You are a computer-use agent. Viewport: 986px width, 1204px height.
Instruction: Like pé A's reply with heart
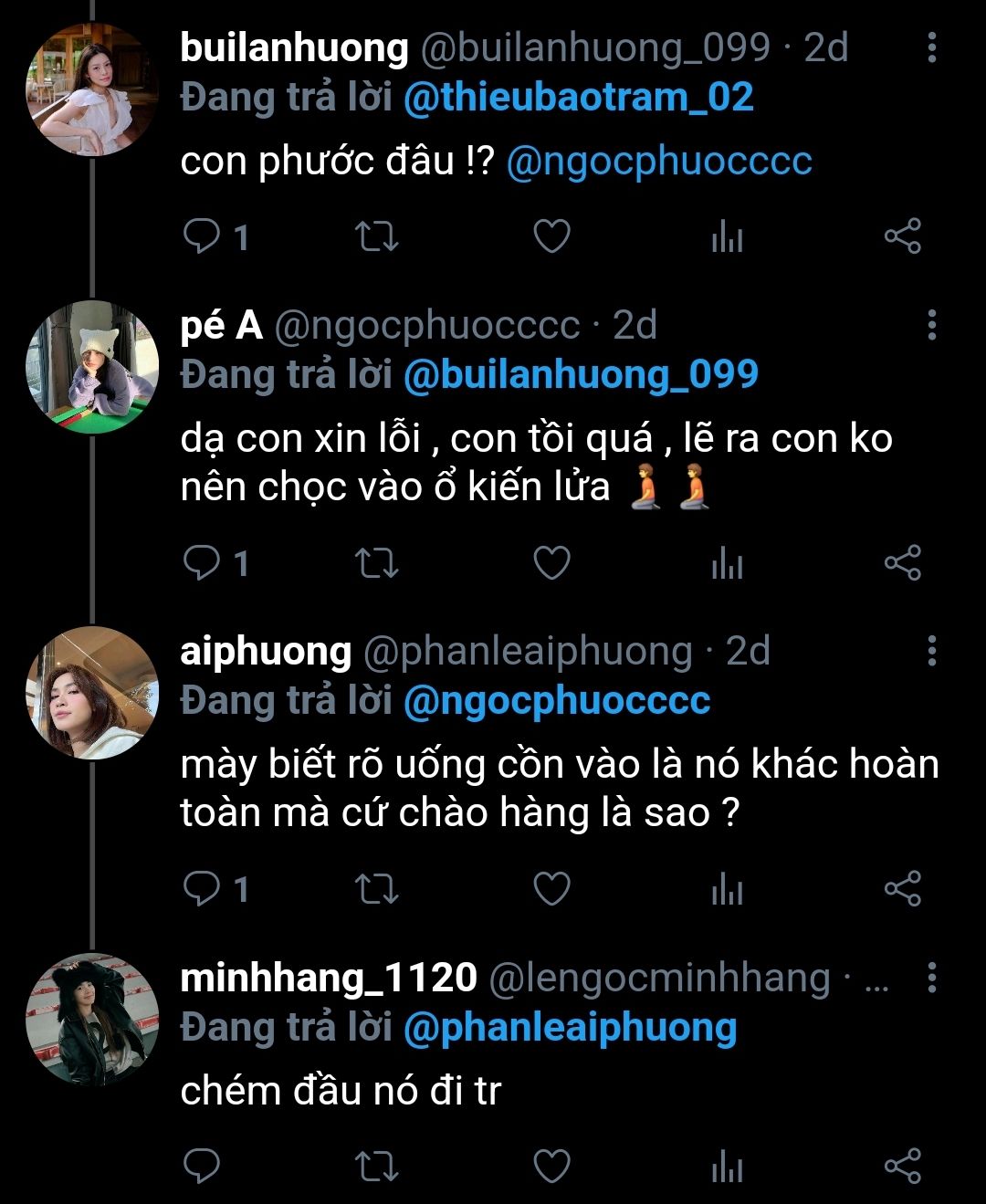point(551,564)
